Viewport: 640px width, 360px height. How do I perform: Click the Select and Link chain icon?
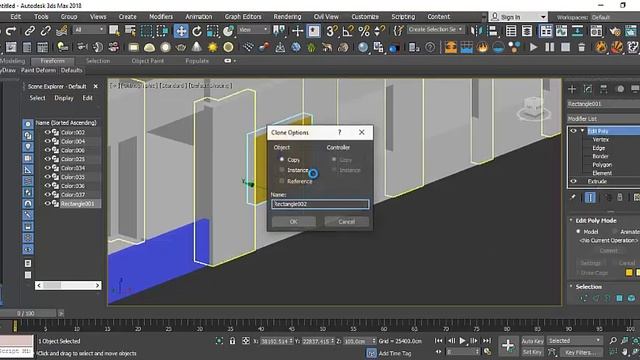pos(29,31)
